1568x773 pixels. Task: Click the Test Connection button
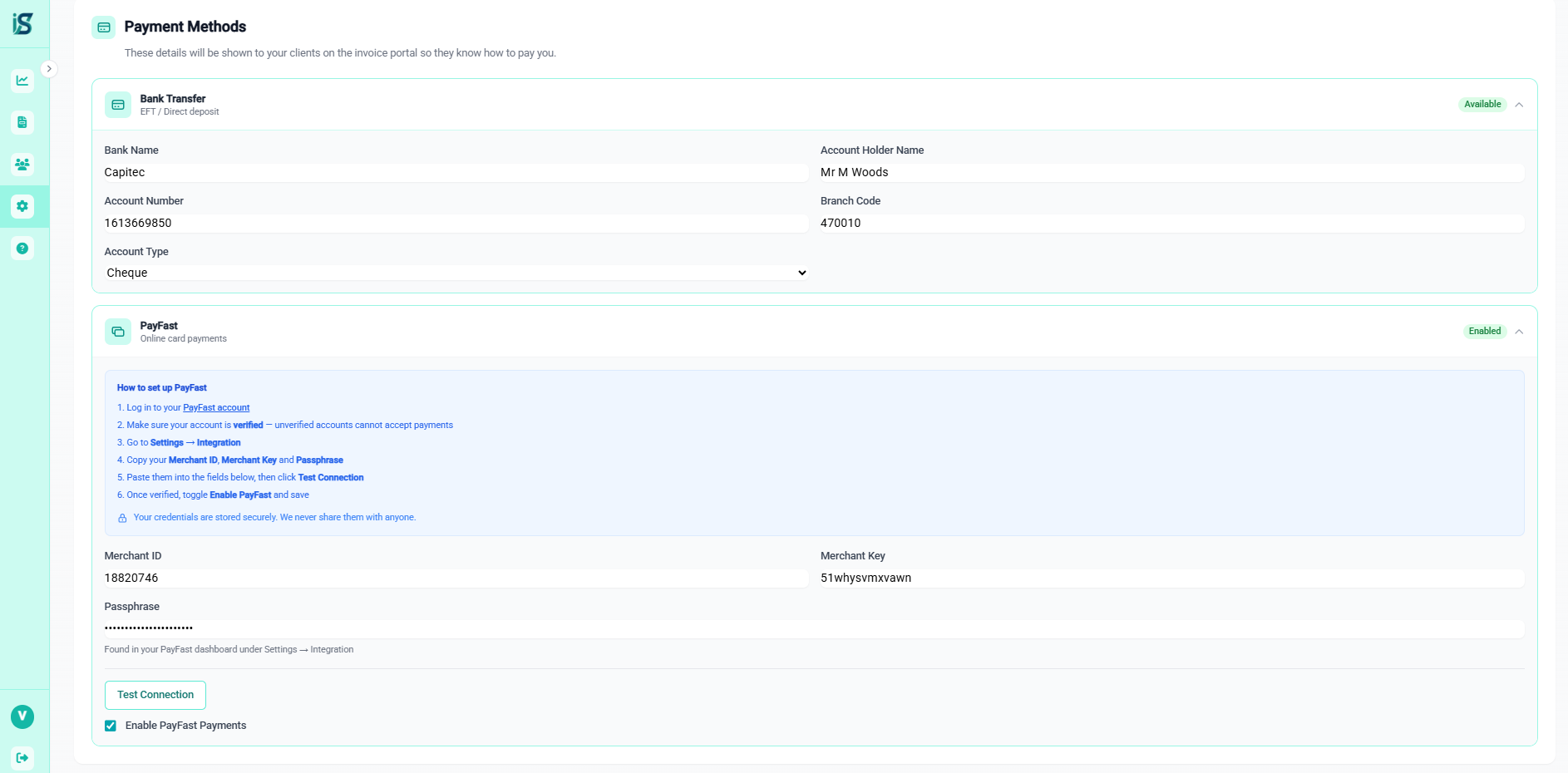point(155,695)
